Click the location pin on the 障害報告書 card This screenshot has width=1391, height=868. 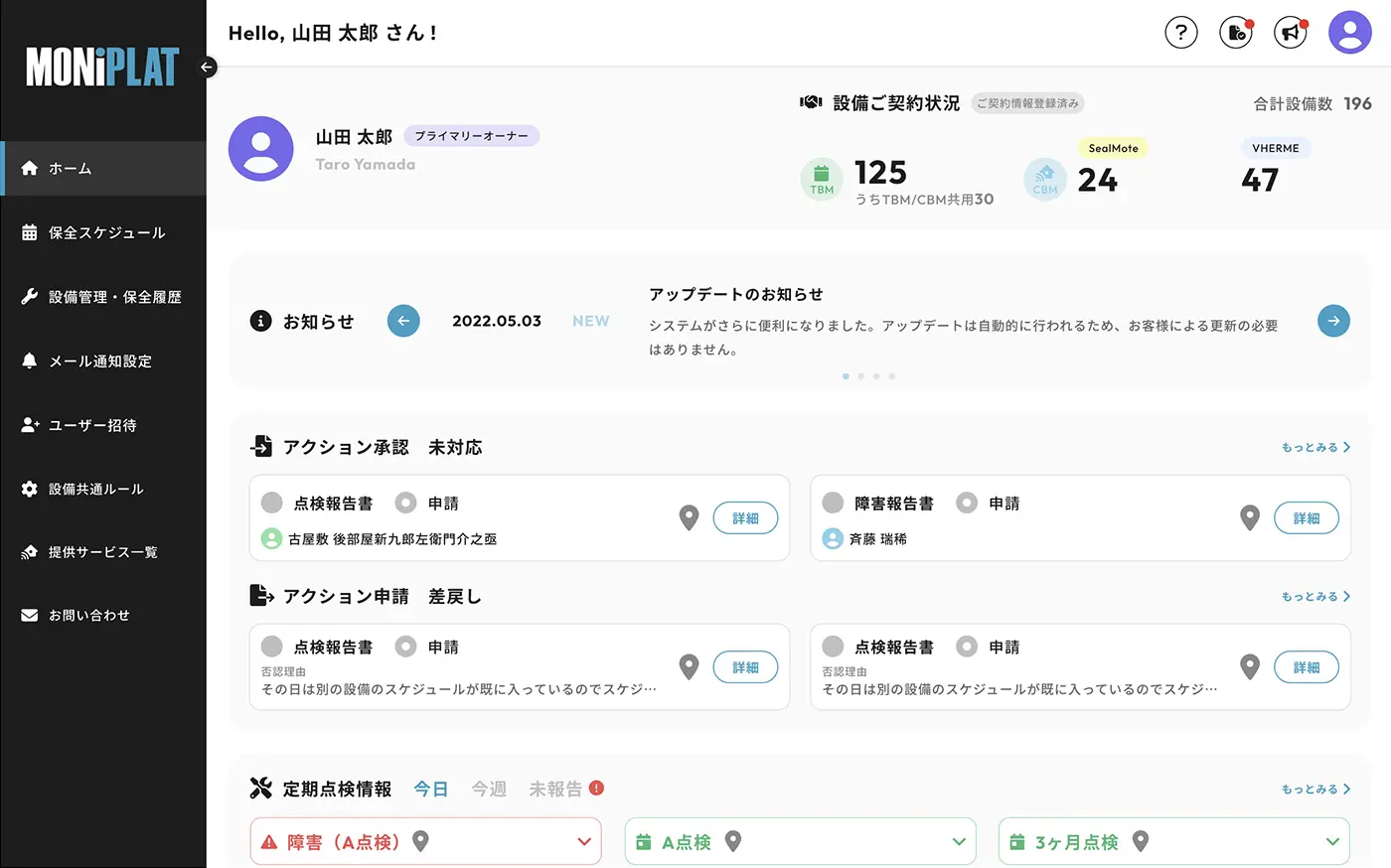pos(1249,517)
